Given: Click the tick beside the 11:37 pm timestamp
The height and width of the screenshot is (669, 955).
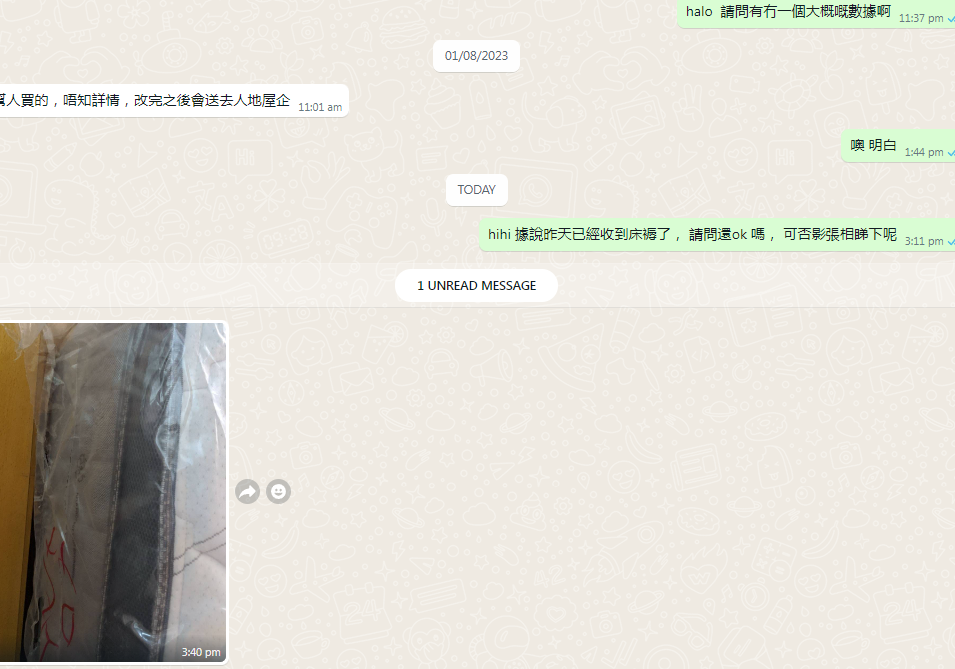Looking at the screenshot, I should 951,19.
